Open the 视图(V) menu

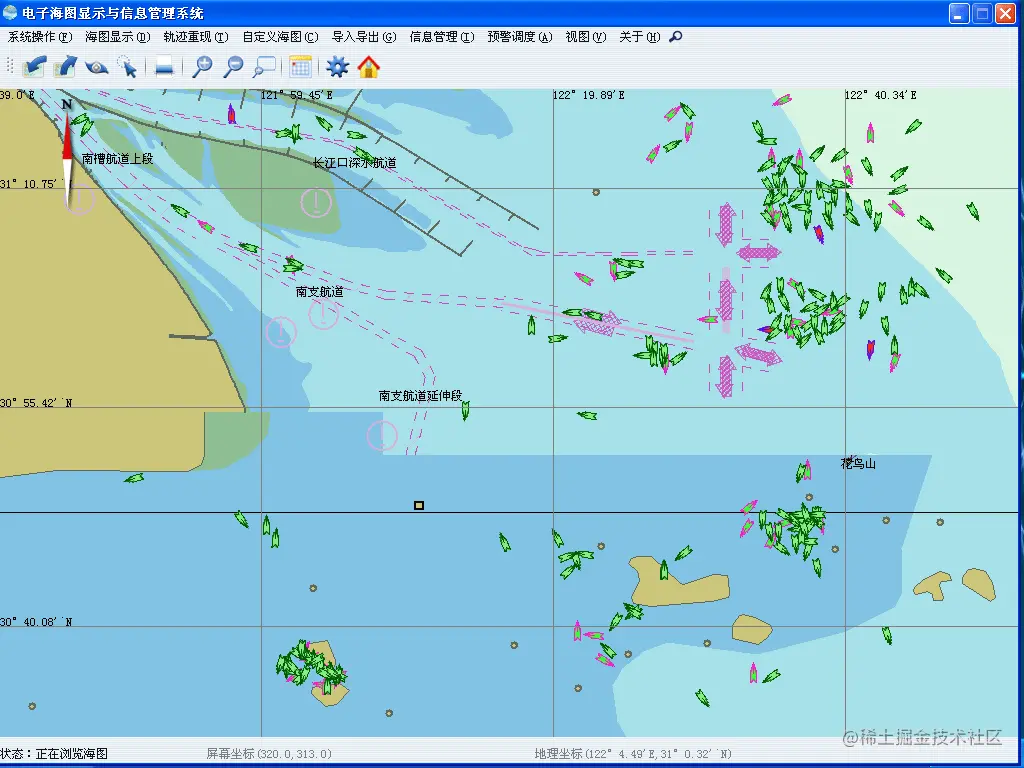click(x=586, y=37)
